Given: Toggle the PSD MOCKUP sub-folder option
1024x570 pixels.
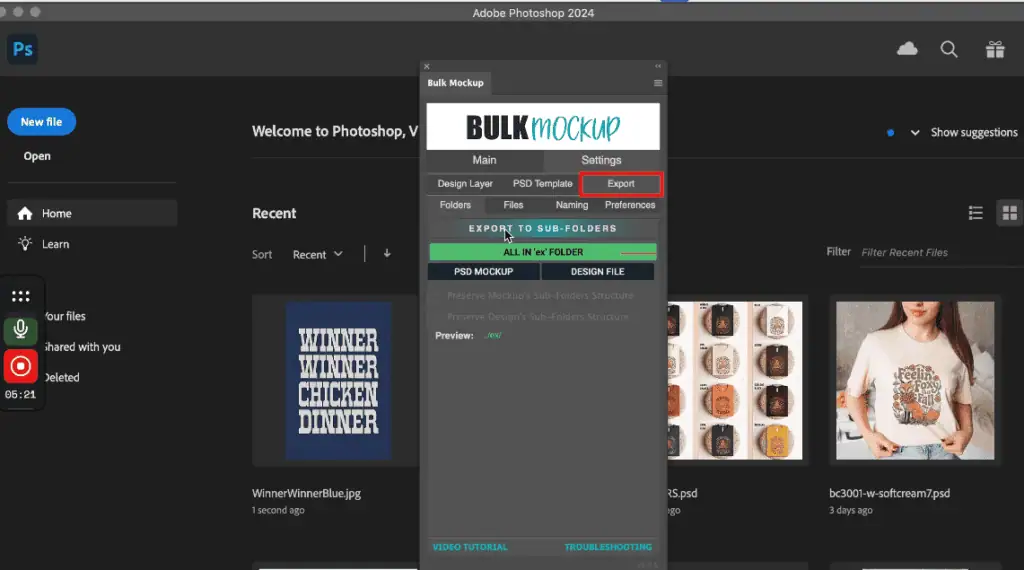Looking at the screenshot, I should [483, 271].
